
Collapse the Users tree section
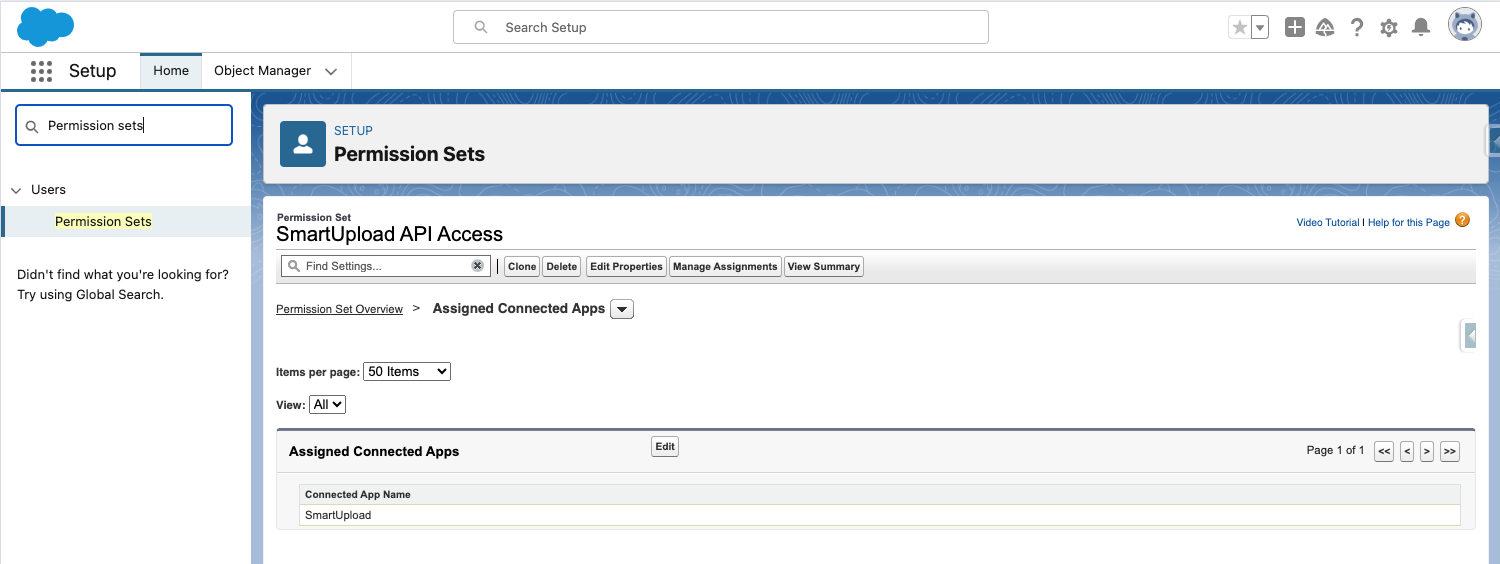click(x=16, y=190)
